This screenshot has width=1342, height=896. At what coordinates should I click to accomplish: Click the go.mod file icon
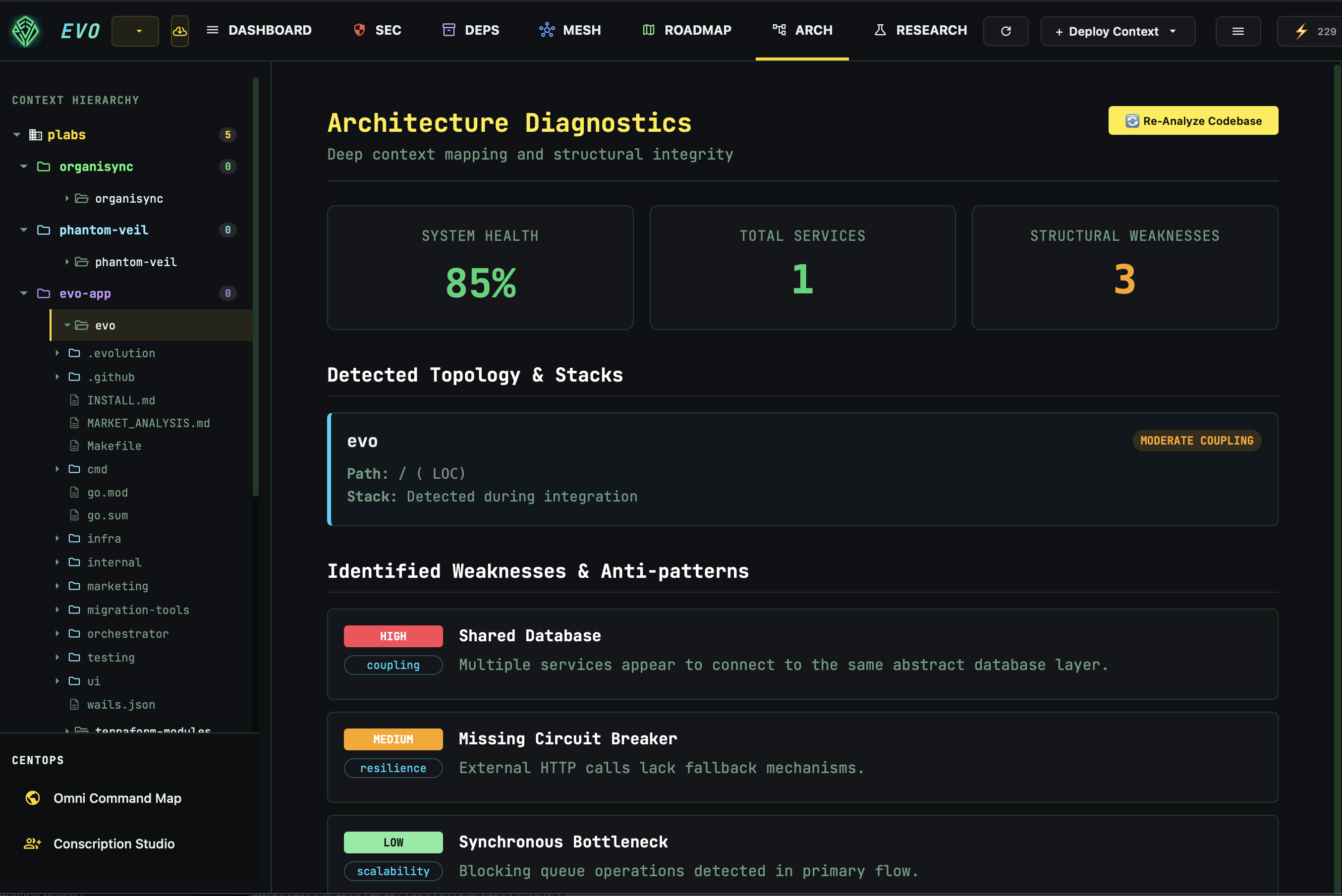point(74,492)
